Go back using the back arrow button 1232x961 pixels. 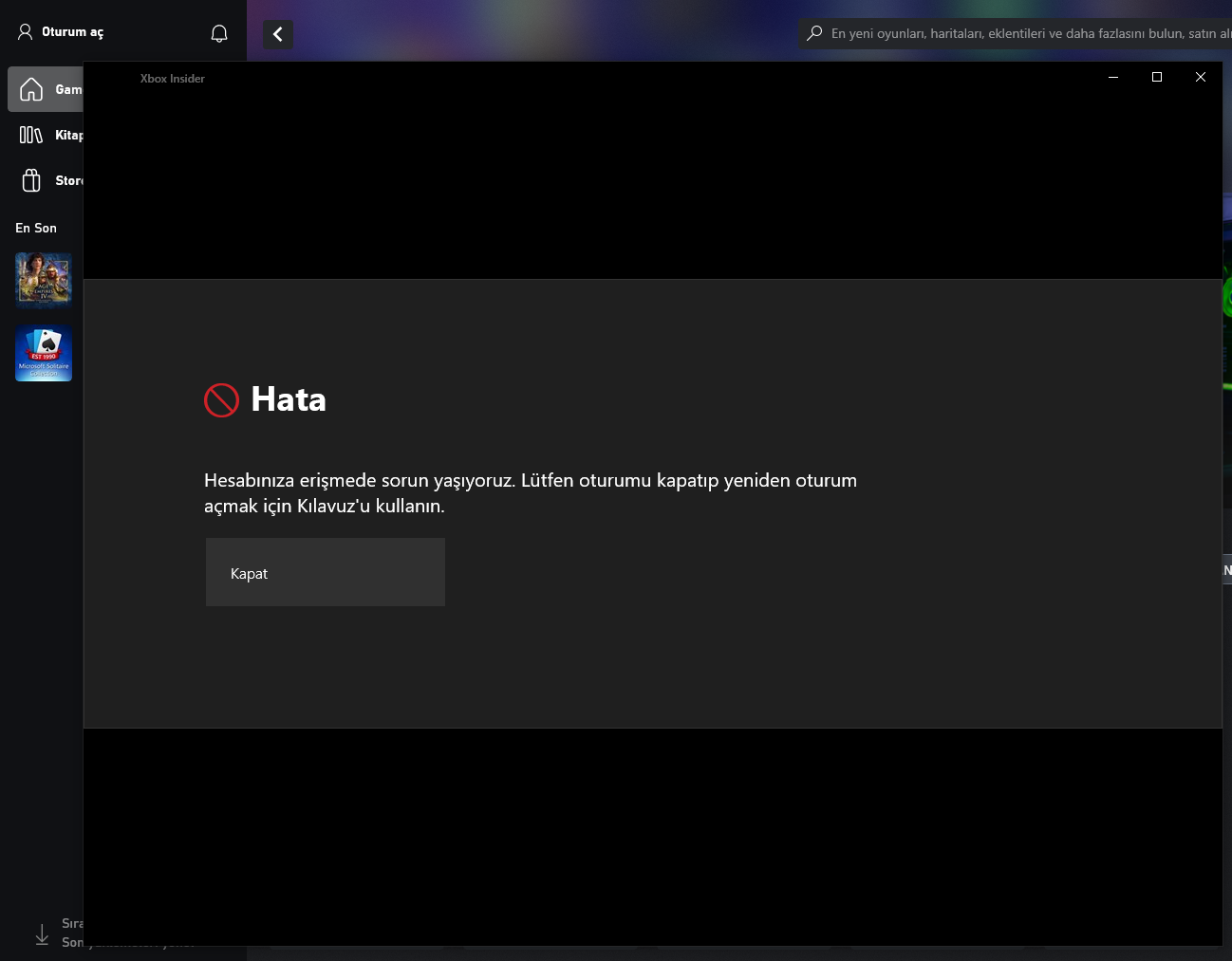(x=278, y=34)
